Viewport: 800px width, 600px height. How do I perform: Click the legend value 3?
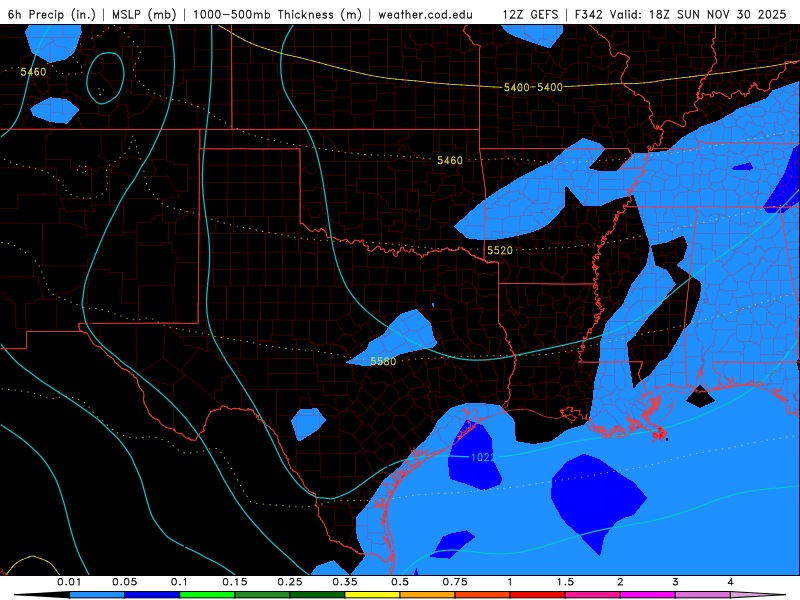pyautogui.click(x=675, y=582)
